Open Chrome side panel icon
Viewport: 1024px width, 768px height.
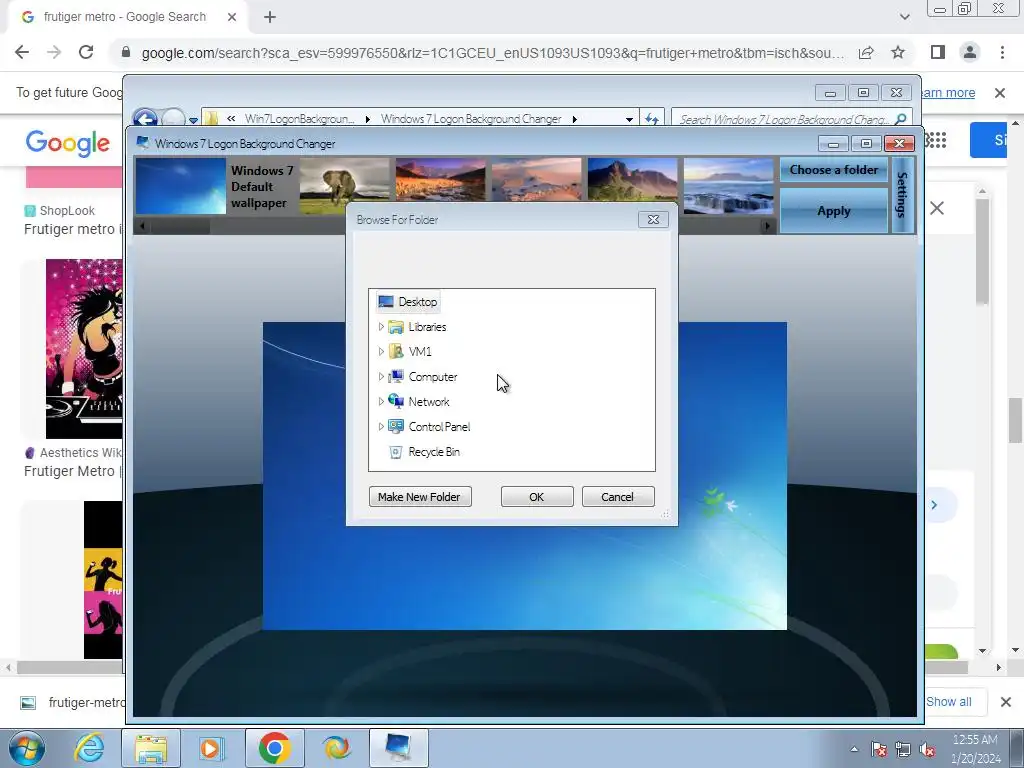[938, 52]
